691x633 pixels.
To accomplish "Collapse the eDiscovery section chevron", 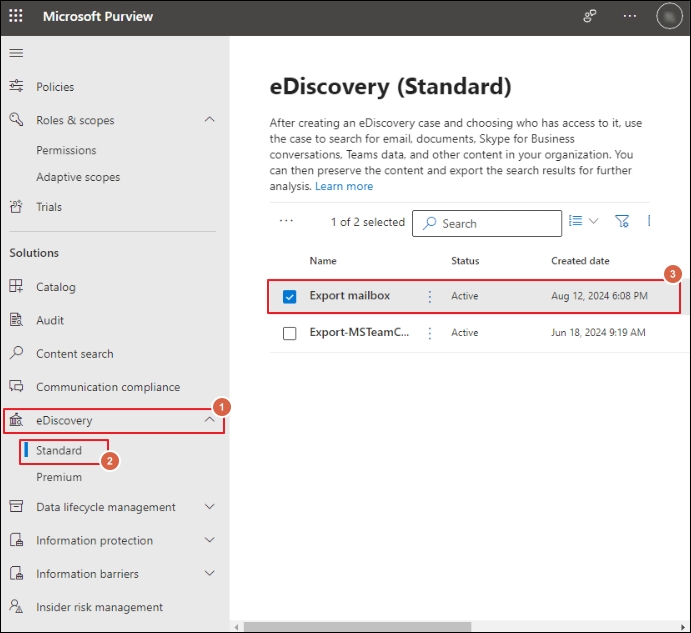I will (x=210, y=420).
